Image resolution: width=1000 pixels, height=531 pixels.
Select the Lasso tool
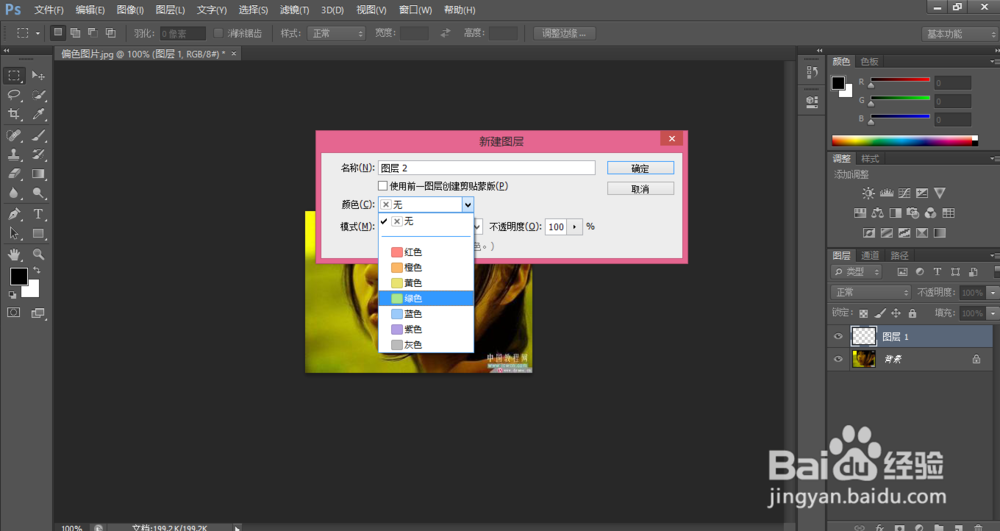coord(13,95)
